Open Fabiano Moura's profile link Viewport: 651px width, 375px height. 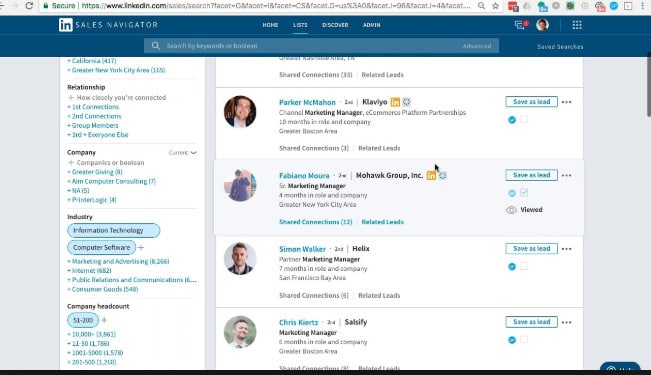(x=304, y=176)
